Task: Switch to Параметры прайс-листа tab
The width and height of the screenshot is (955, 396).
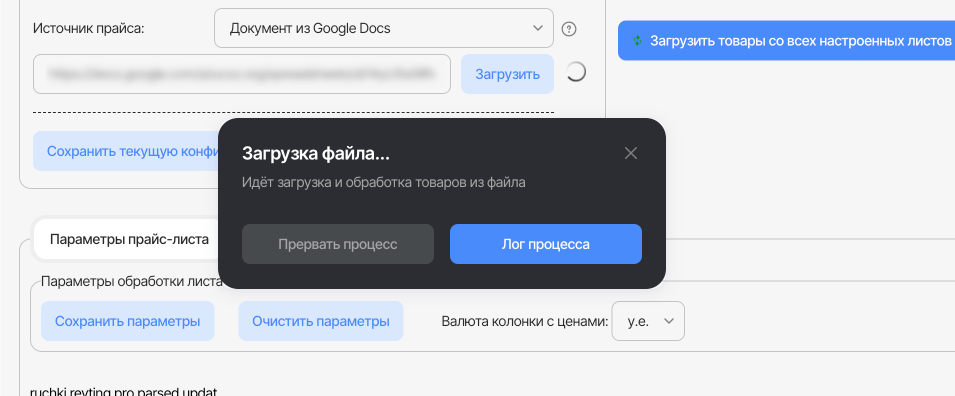Action: click(x=129, y=239)
